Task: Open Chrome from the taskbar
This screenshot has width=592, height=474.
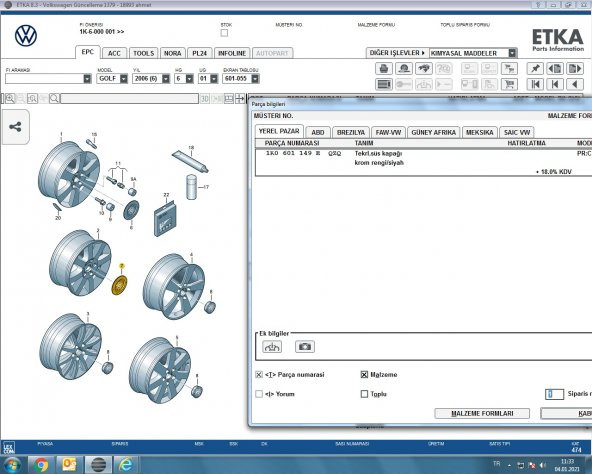Action: pyautogui.click(x=41, y=464)
